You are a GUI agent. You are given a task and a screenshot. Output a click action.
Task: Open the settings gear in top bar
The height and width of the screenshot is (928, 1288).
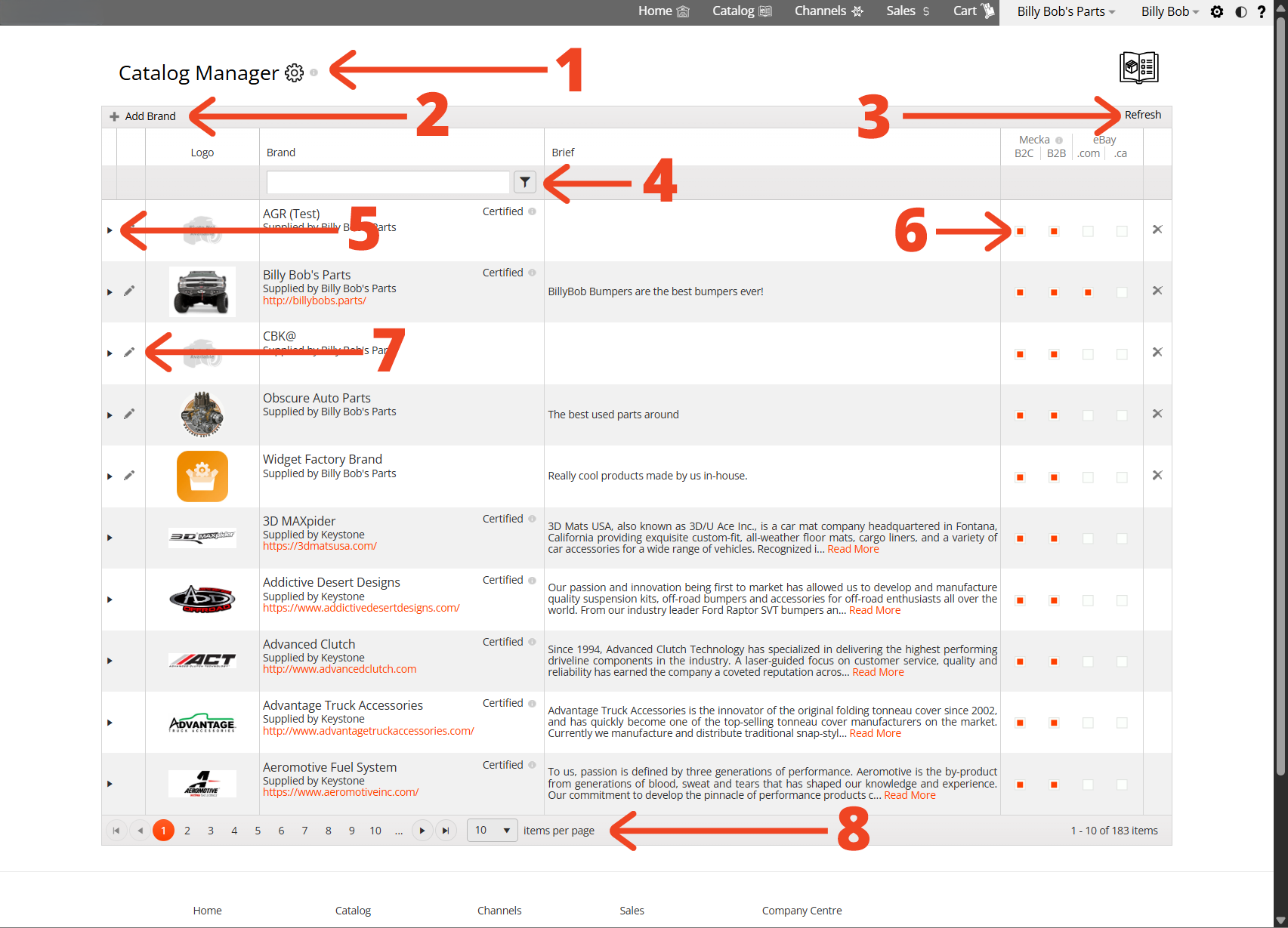coord(1217,11)
